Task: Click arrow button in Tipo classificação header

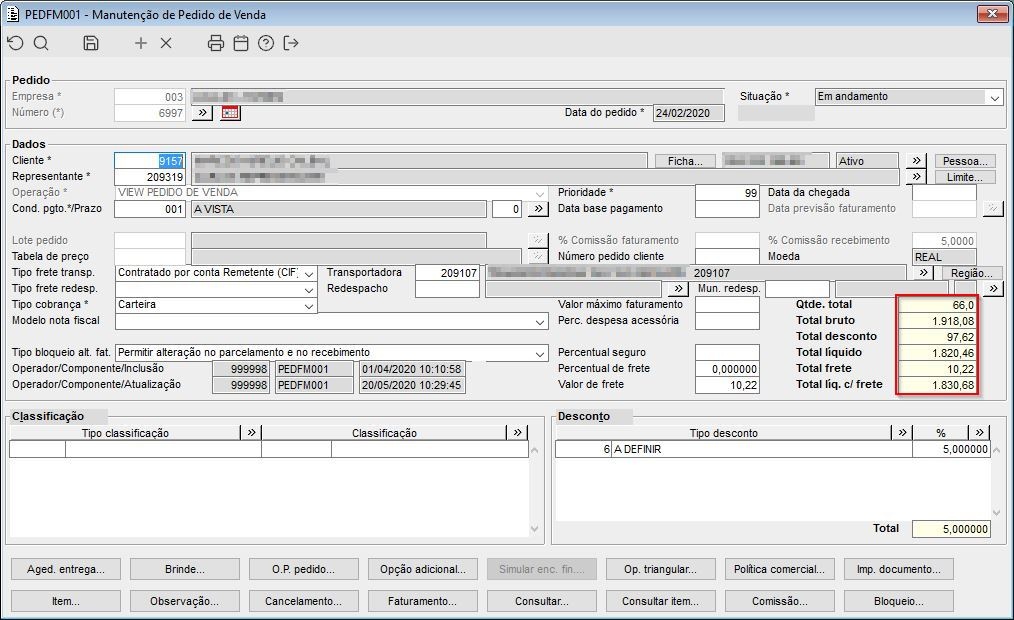Action: [x=251, y=433]
